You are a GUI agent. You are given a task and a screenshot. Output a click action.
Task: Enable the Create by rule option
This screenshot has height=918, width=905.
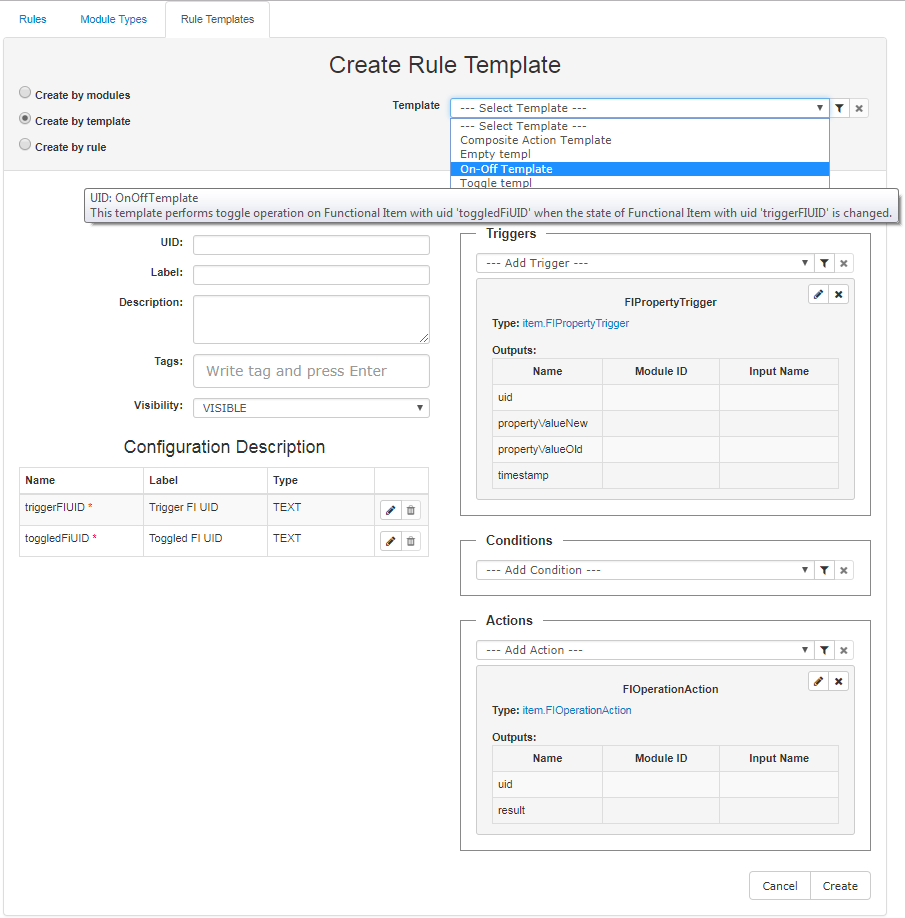point(24,146)
